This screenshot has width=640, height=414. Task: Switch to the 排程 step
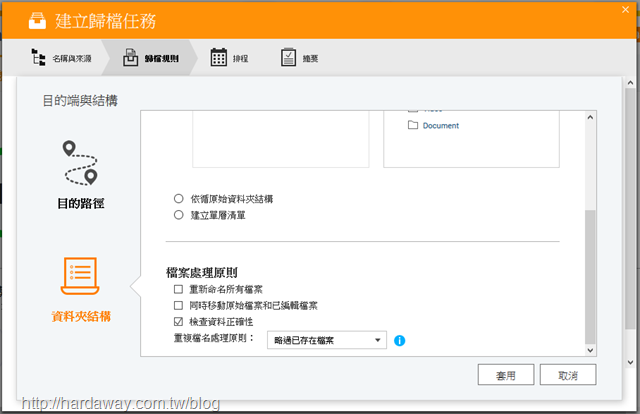pyautogui.click(x=229, y=58)
